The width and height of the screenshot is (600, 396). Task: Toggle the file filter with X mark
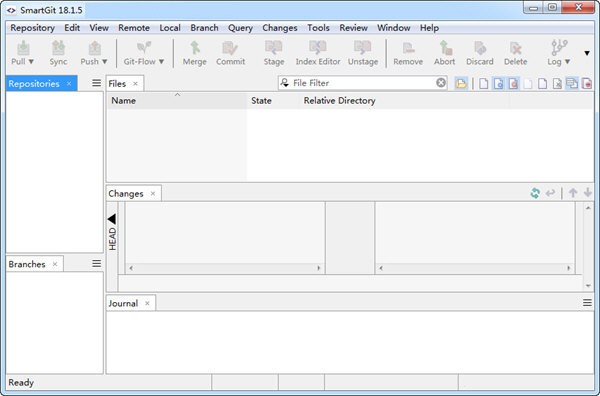pos(557,83)
